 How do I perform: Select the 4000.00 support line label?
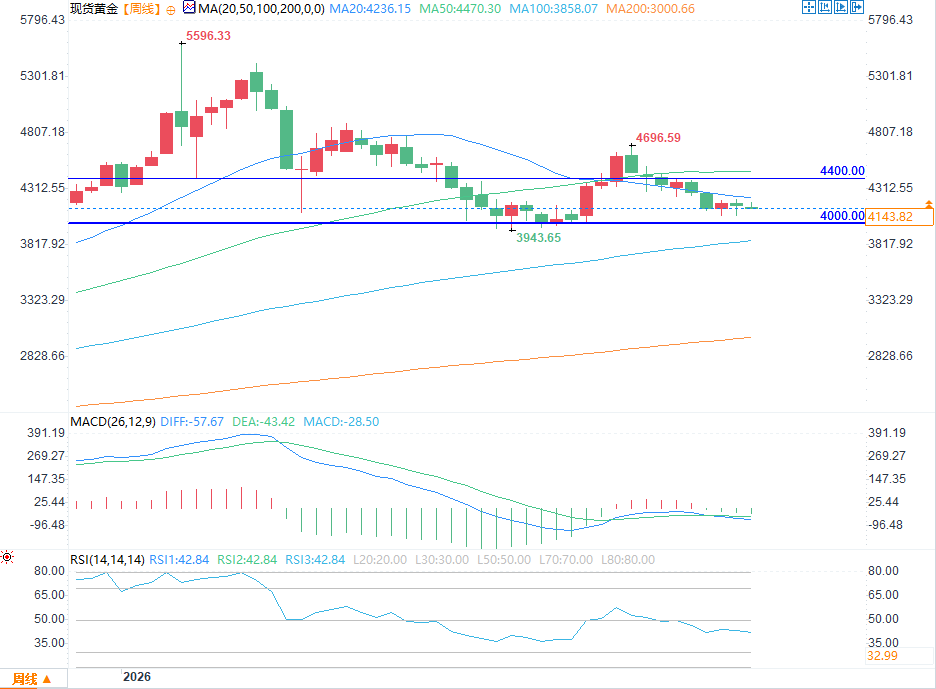(x=842, y=216)
